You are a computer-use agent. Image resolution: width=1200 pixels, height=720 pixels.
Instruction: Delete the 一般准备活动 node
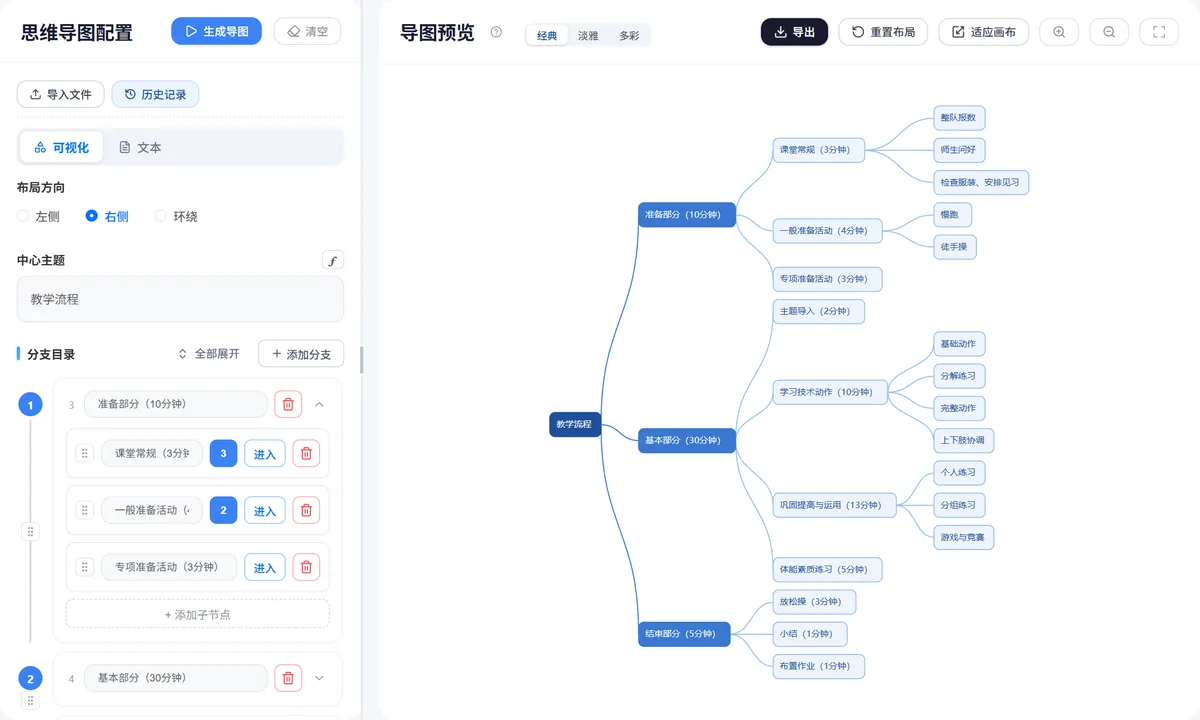coord(306,510)
